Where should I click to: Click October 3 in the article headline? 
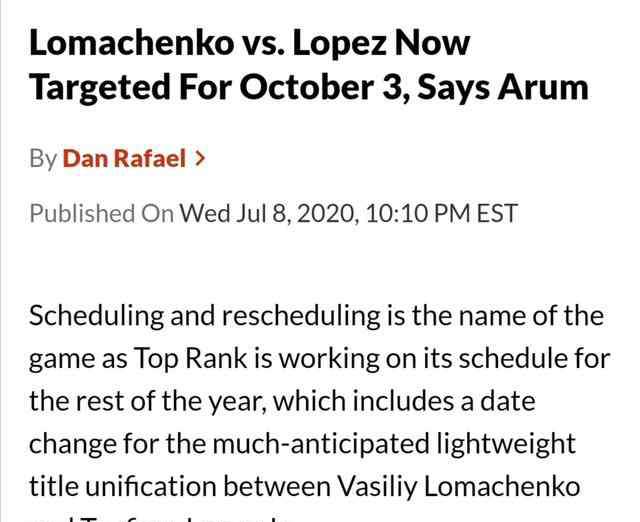(321, 87)
